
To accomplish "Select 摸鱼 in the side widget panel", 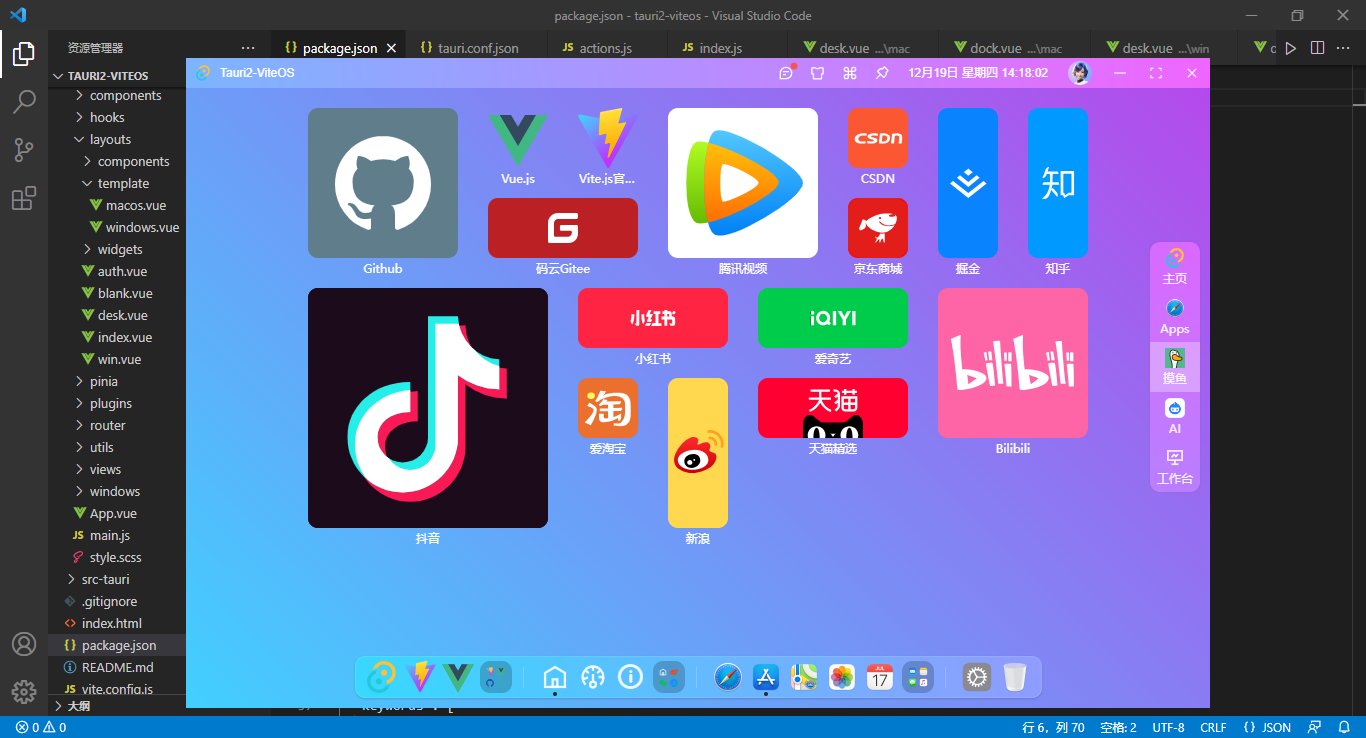I will [x=1175, y=367].
